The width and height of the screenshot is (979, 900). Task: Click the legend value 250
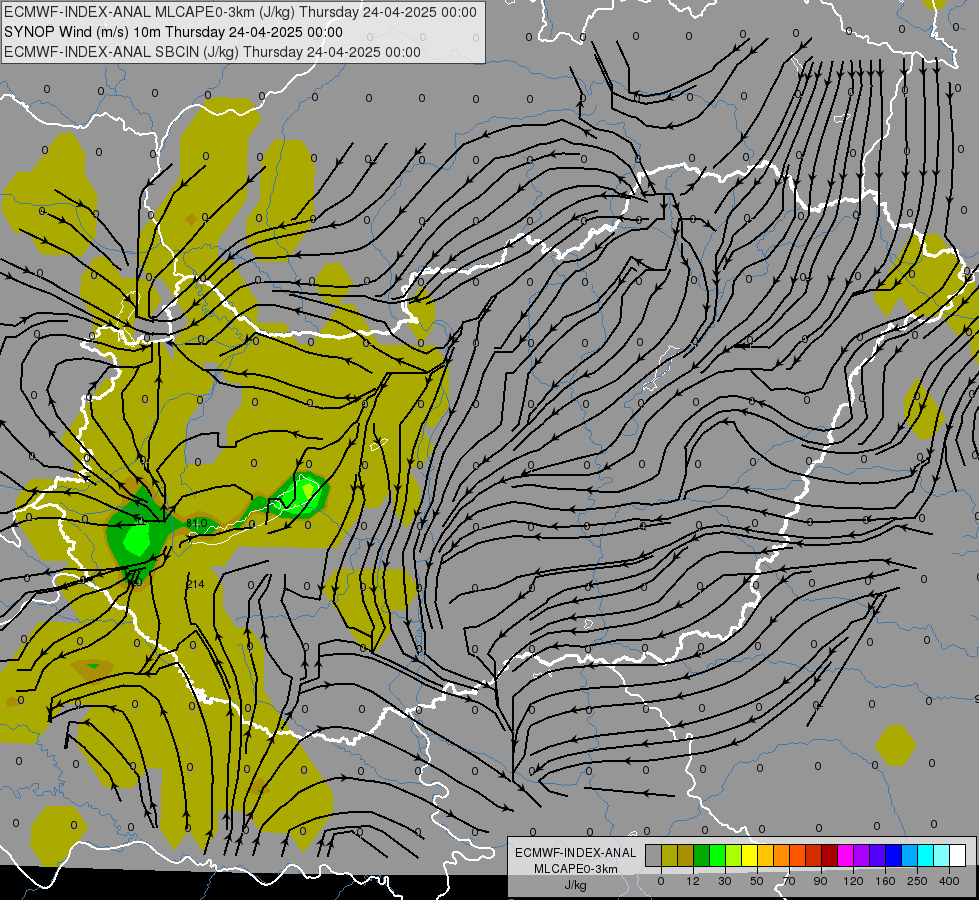(917, 881)
